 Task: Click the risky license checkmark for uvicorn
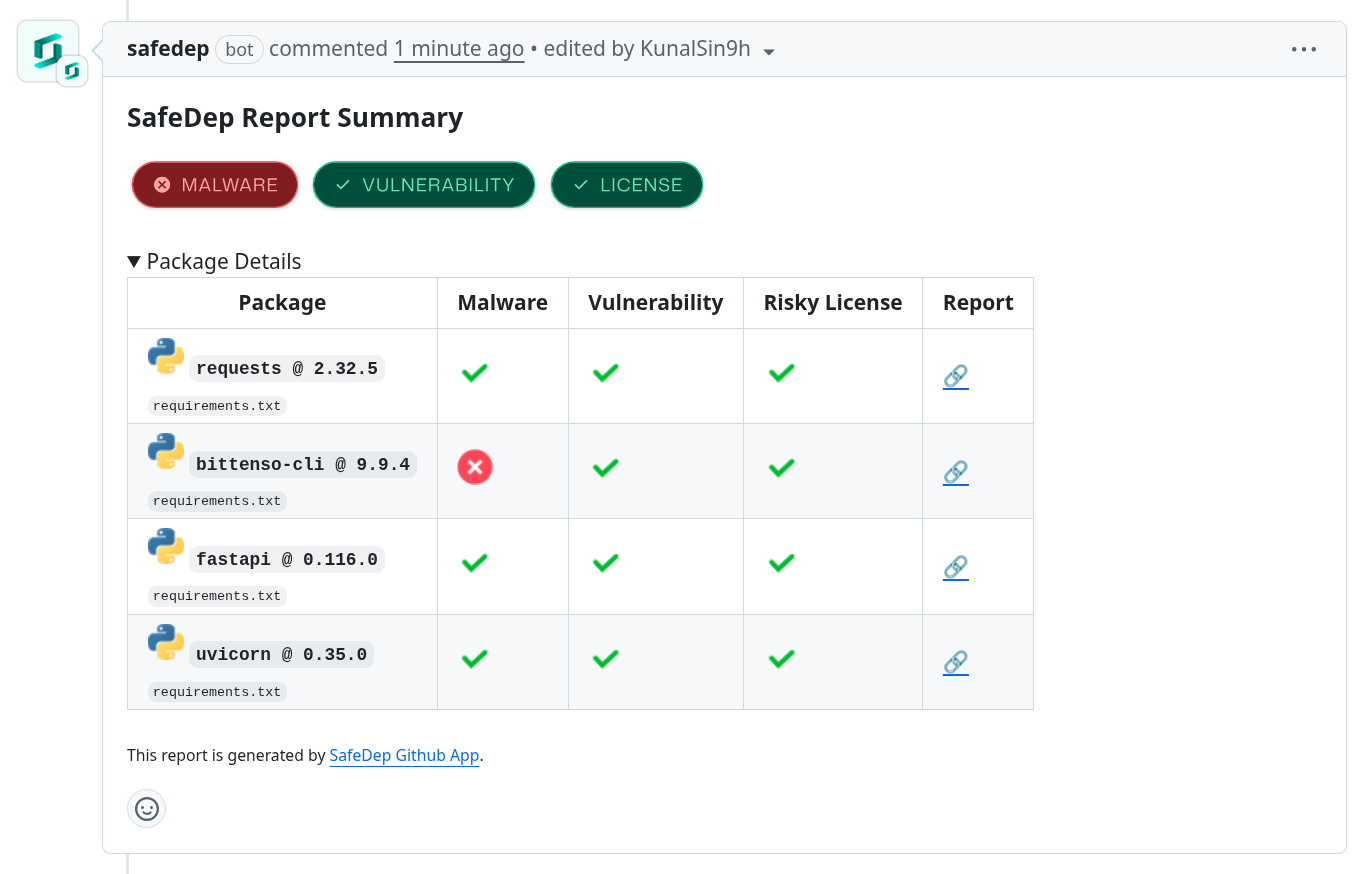(x=781, y=659)
